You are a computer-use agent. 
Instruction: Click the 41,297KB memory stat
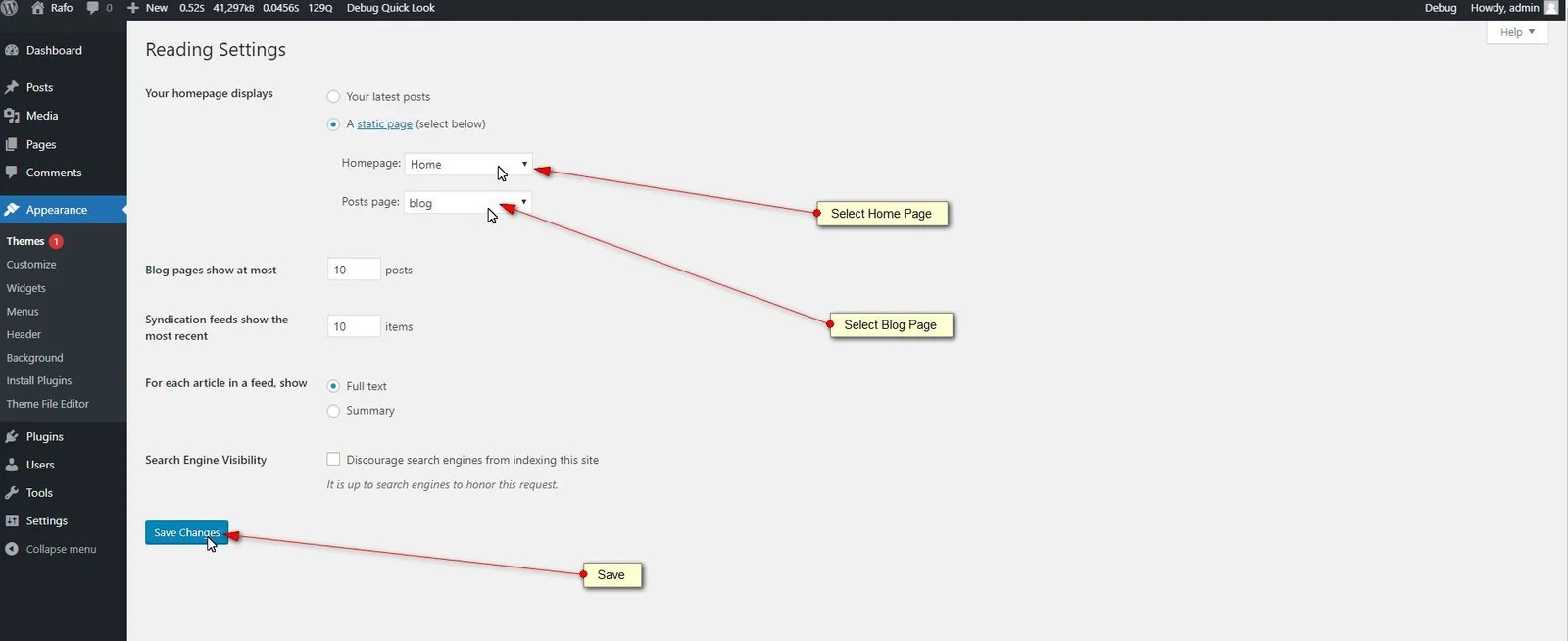pyautogui.click(x=233, y=8)
